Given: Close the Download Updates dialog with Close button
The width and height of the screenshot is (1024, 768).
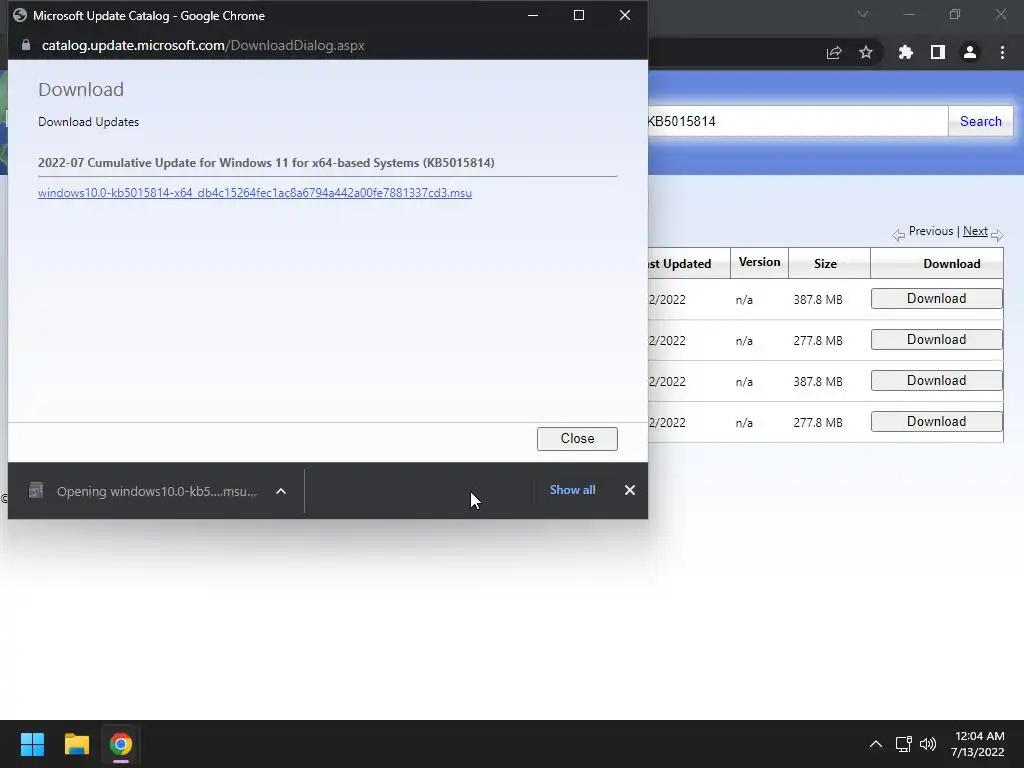Looking at the screenshot, I should point(577,439).
